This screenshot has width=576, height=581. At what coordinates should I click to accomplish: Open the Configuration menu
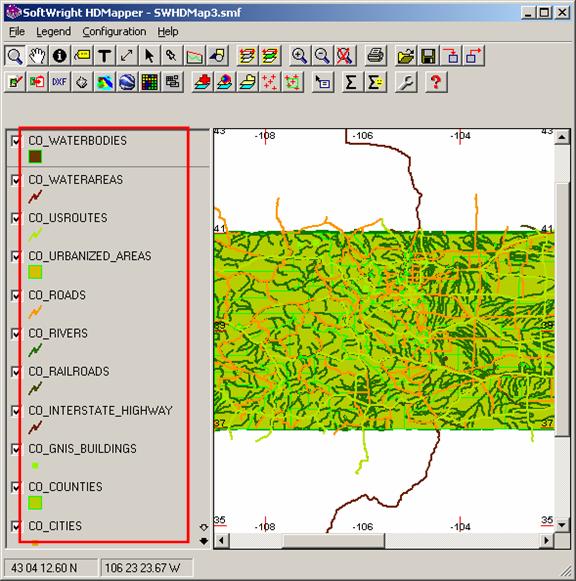tap(114, 32)
